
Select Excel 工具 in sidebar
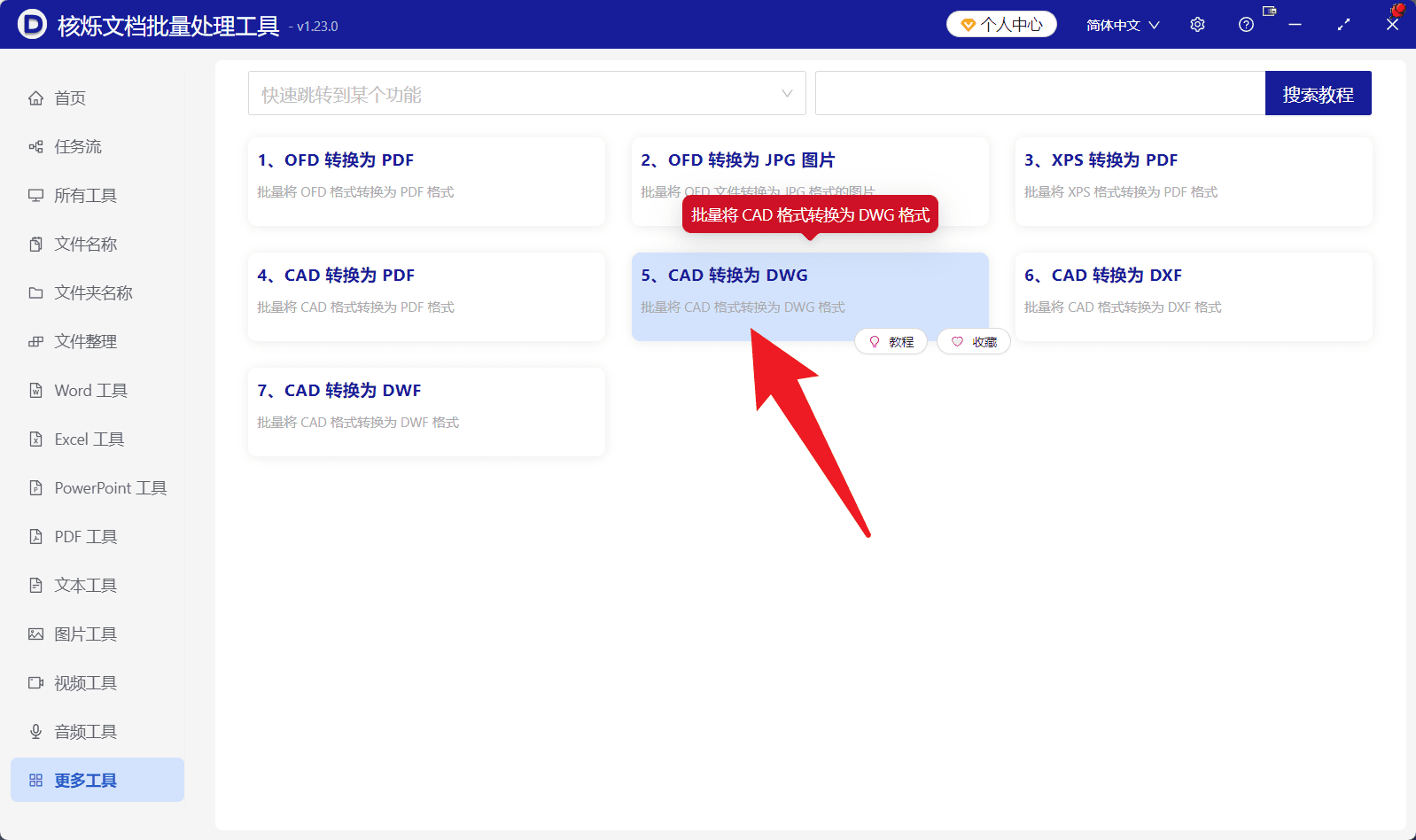pos(97,439)
